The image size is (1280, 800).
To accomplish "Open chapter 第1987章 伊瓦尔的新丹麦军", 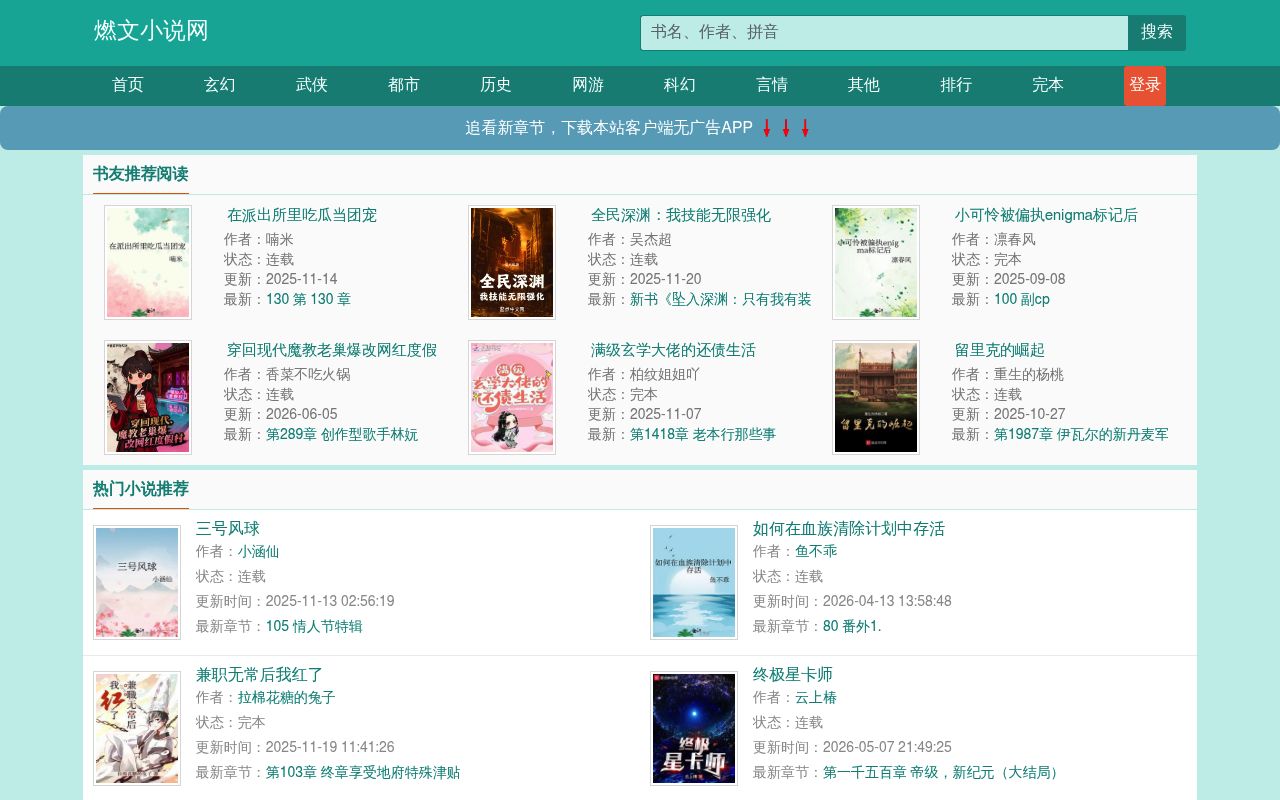I will tap(1081, 435).
